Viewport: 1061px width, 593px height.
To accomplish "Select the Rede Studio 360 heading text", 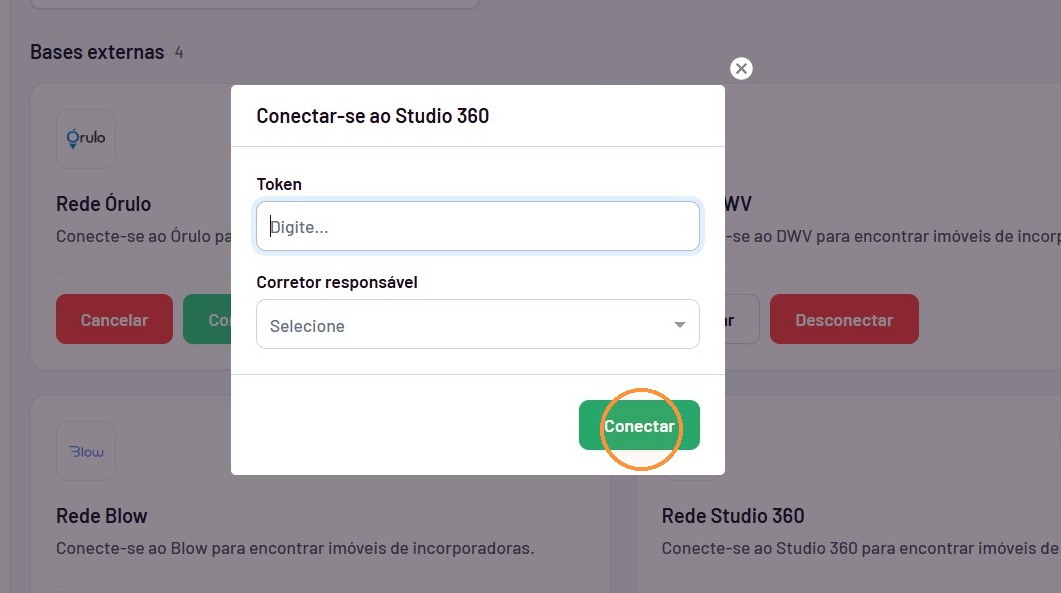I will tap(733, 516).
